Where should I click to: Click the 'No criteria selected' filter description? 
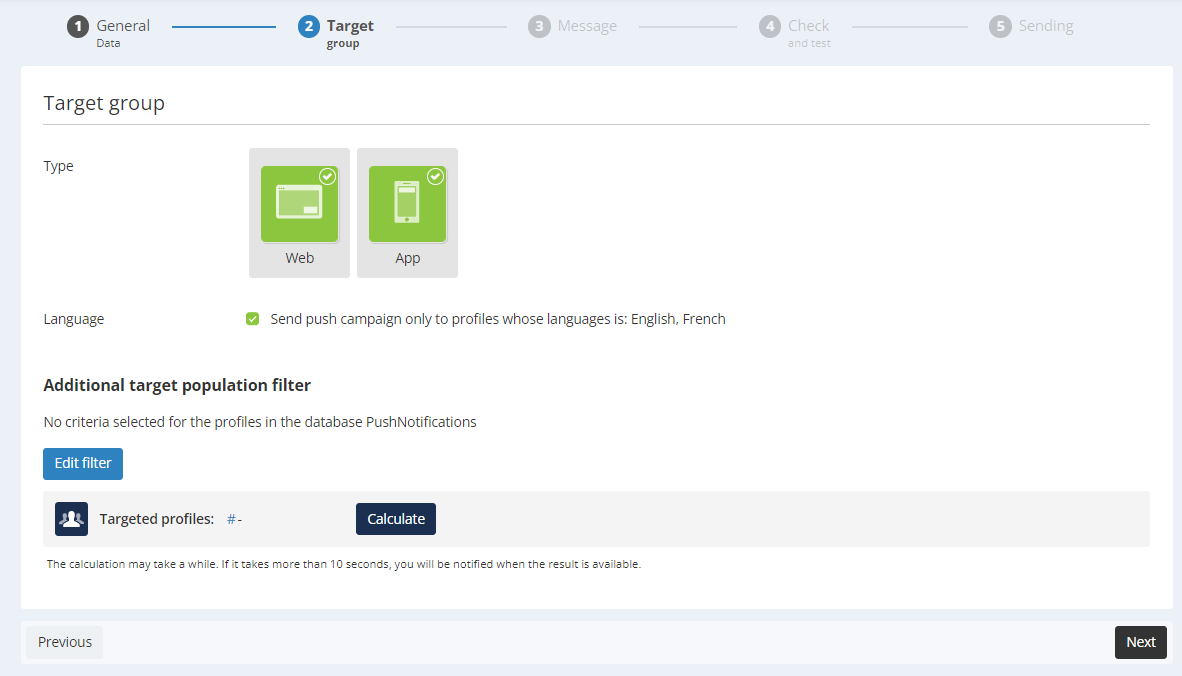click(260, 422)
